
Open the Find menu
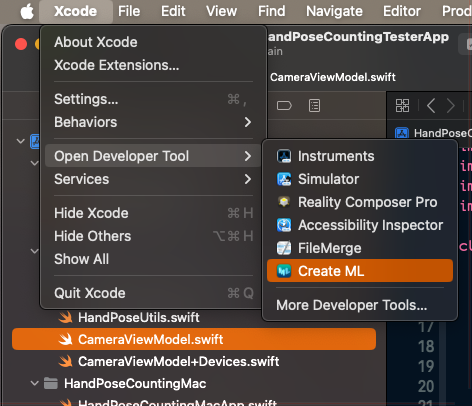click(x=271, y=11)
